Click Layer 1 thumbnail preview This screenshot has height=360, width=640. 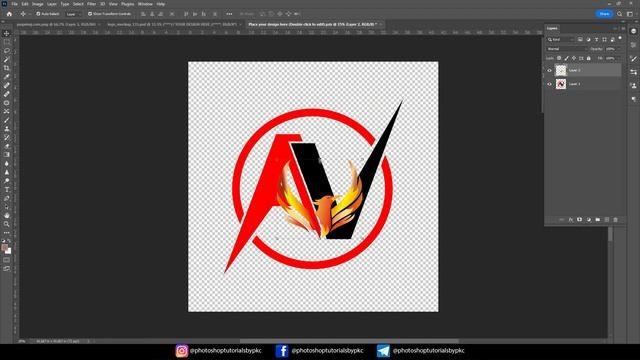click(561, 84)
